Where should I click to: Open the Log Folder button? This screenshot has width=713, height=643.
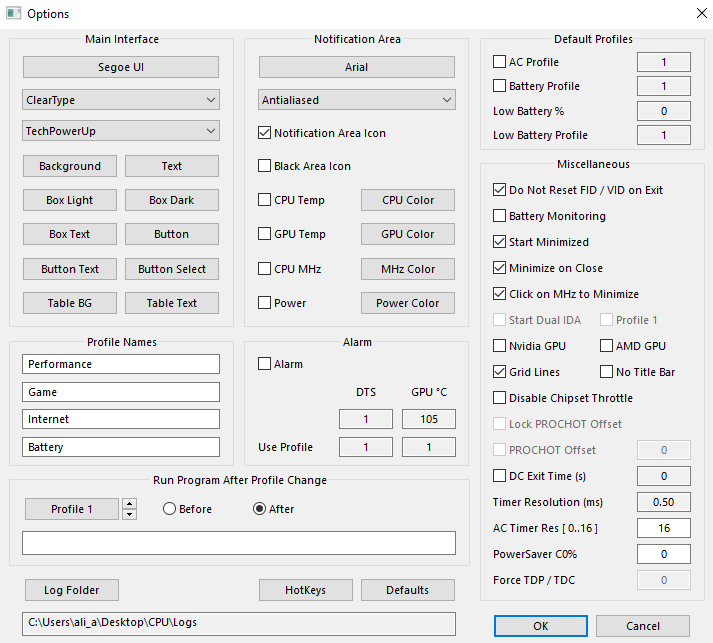(71, 590)
